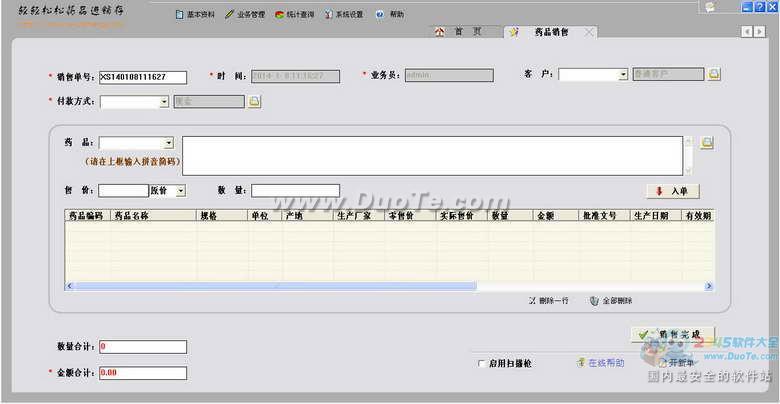The width and height of the screenshot is (780, 404).
Task: Click the 数量 input field
Action: pos(295,191)
